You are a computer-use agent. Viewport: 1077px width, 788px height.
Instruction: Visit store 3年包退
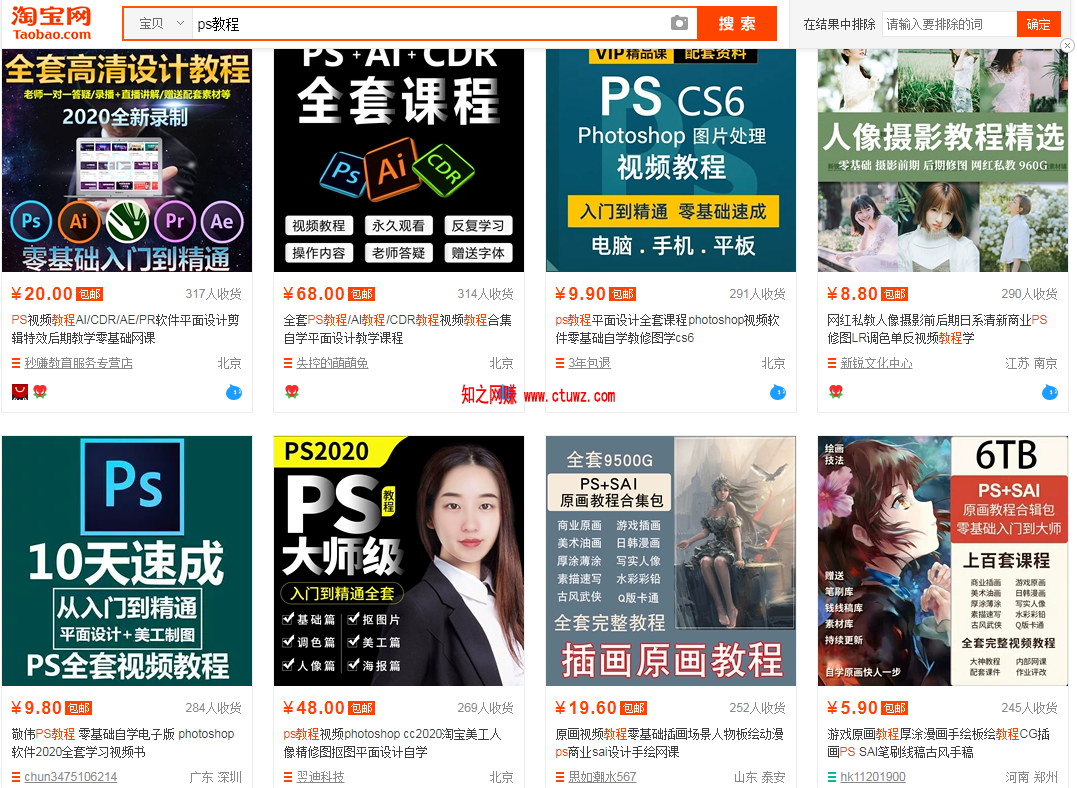pos(589,363)
